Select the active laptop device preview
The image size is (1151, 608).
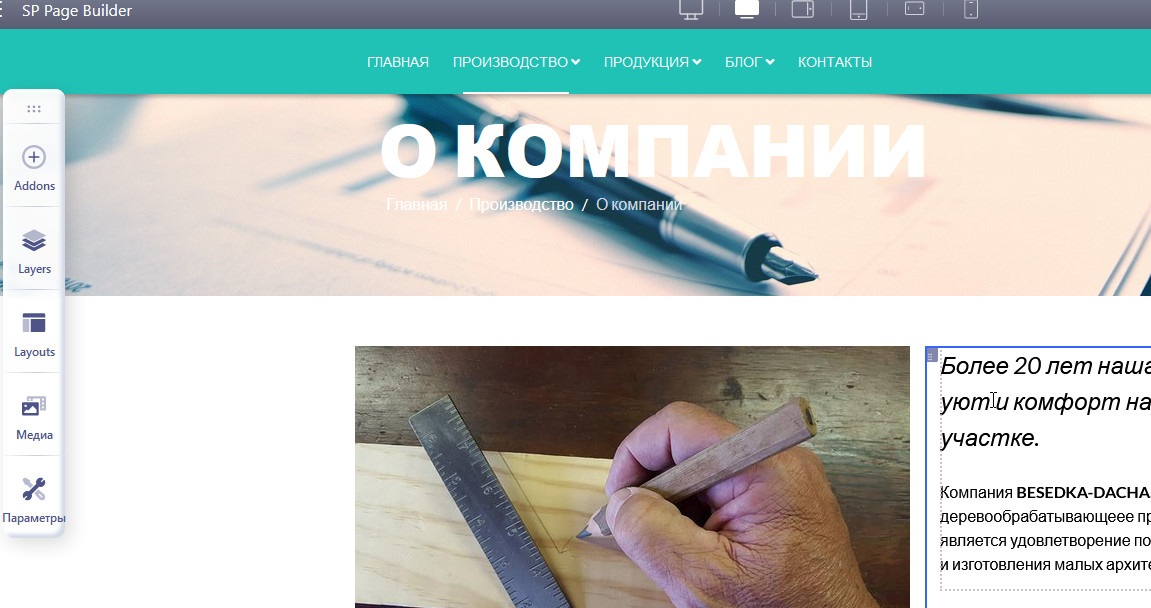click(747, 9)
